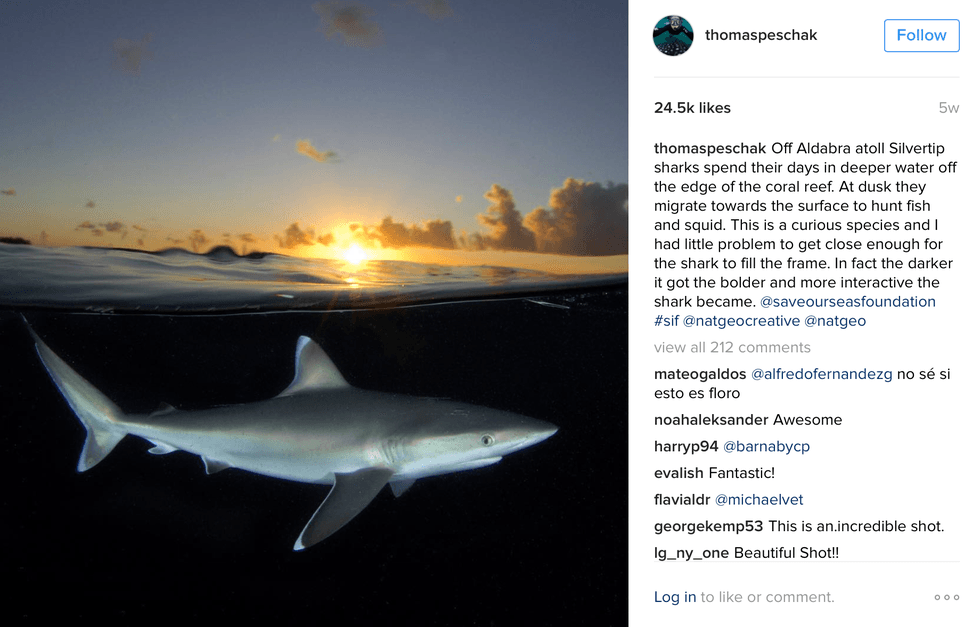Open thomaspeschak username in the header
Image resolution: width=980 pixels, height=627 pixels.
pyautogui.click(x=760, y=35)
